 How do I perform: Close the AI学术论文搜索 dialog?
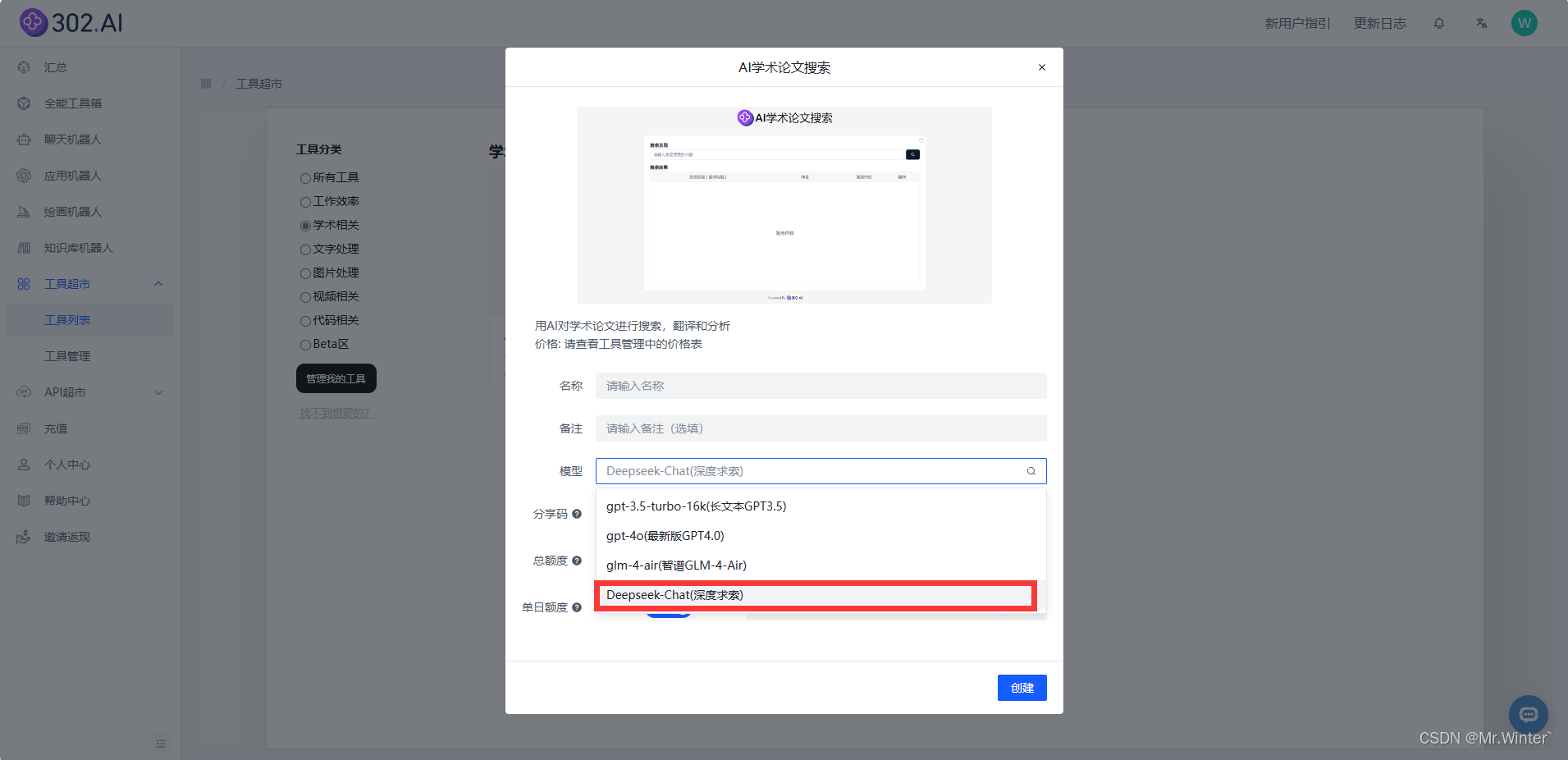pos(1042,67)
